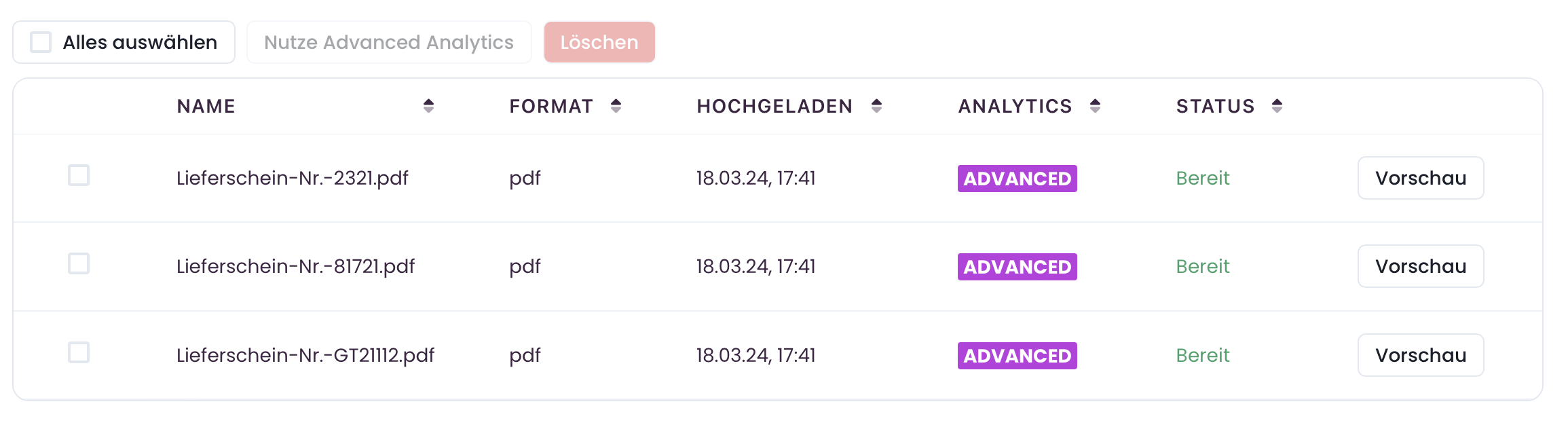
Task: Click the Nutze Advanced Analytics button
Action: (389, 42)
